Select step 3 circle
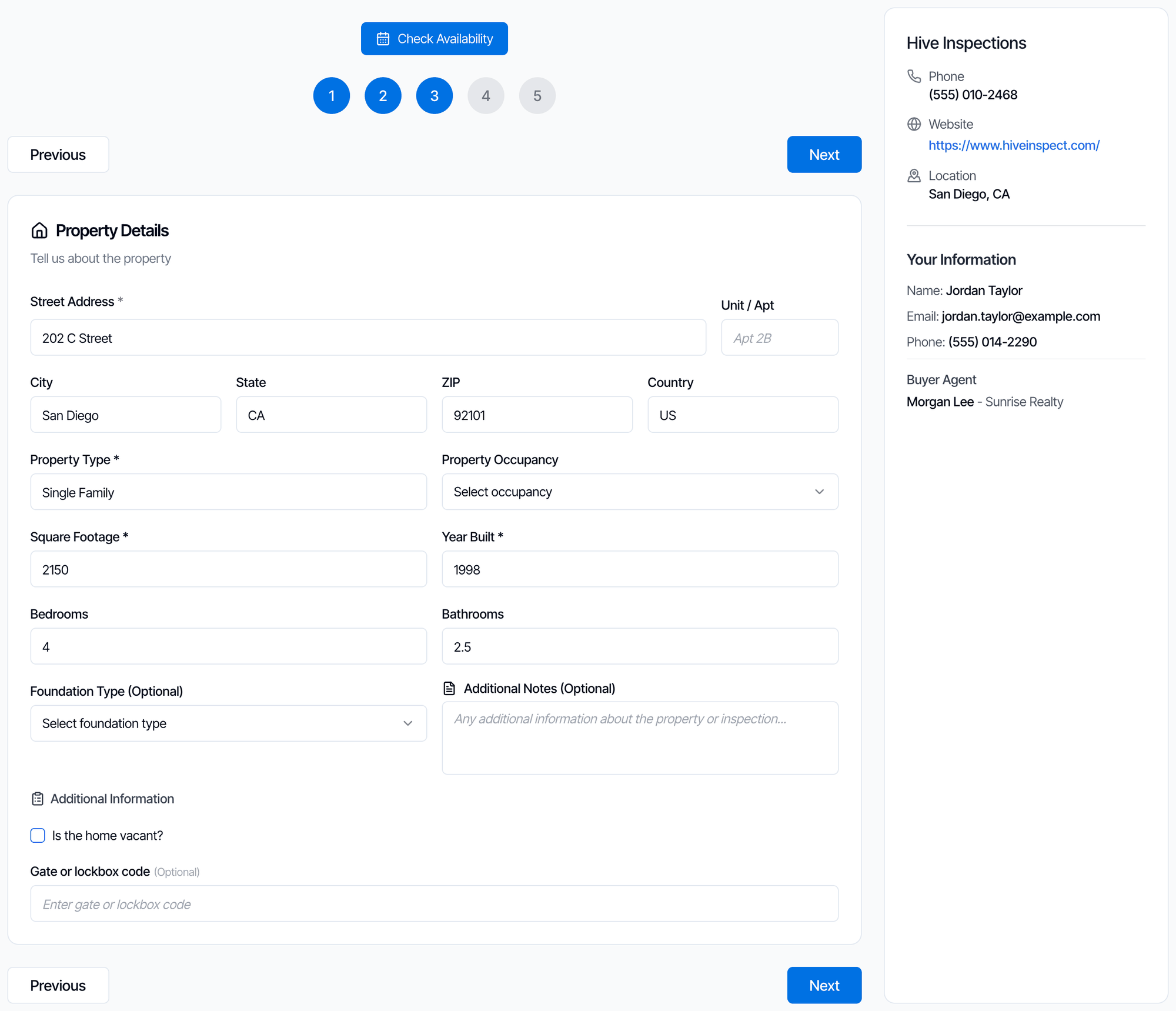 [435, 96]
